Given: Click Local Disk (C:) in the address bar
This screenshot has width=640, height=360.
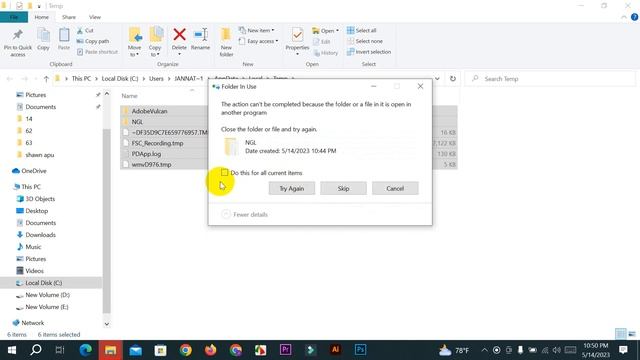Looking at the screenshot, I should click(x=120, y=79).
